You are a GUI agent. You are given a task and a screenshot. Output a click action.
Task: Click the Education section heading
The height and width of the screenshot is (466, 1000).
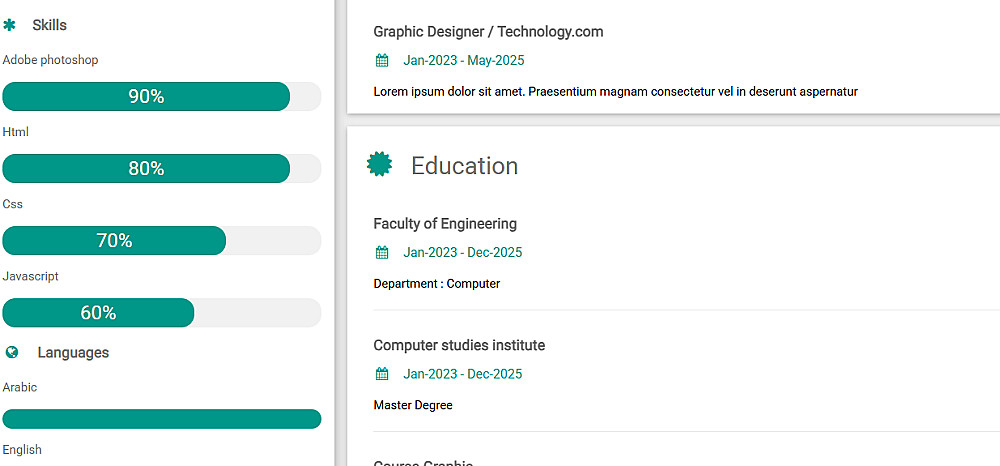point(464,166)
